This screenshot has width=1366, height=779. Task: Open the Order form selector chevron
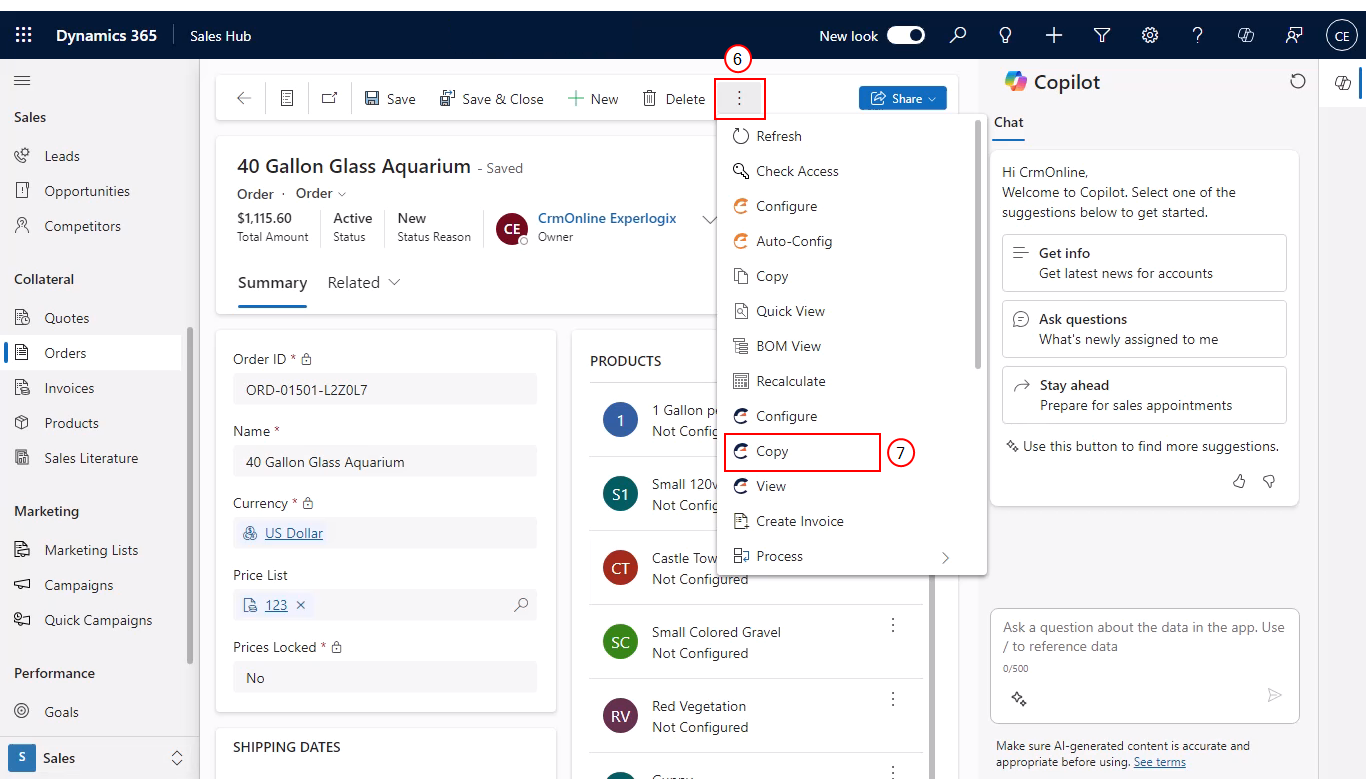click(x=342, y=194)
